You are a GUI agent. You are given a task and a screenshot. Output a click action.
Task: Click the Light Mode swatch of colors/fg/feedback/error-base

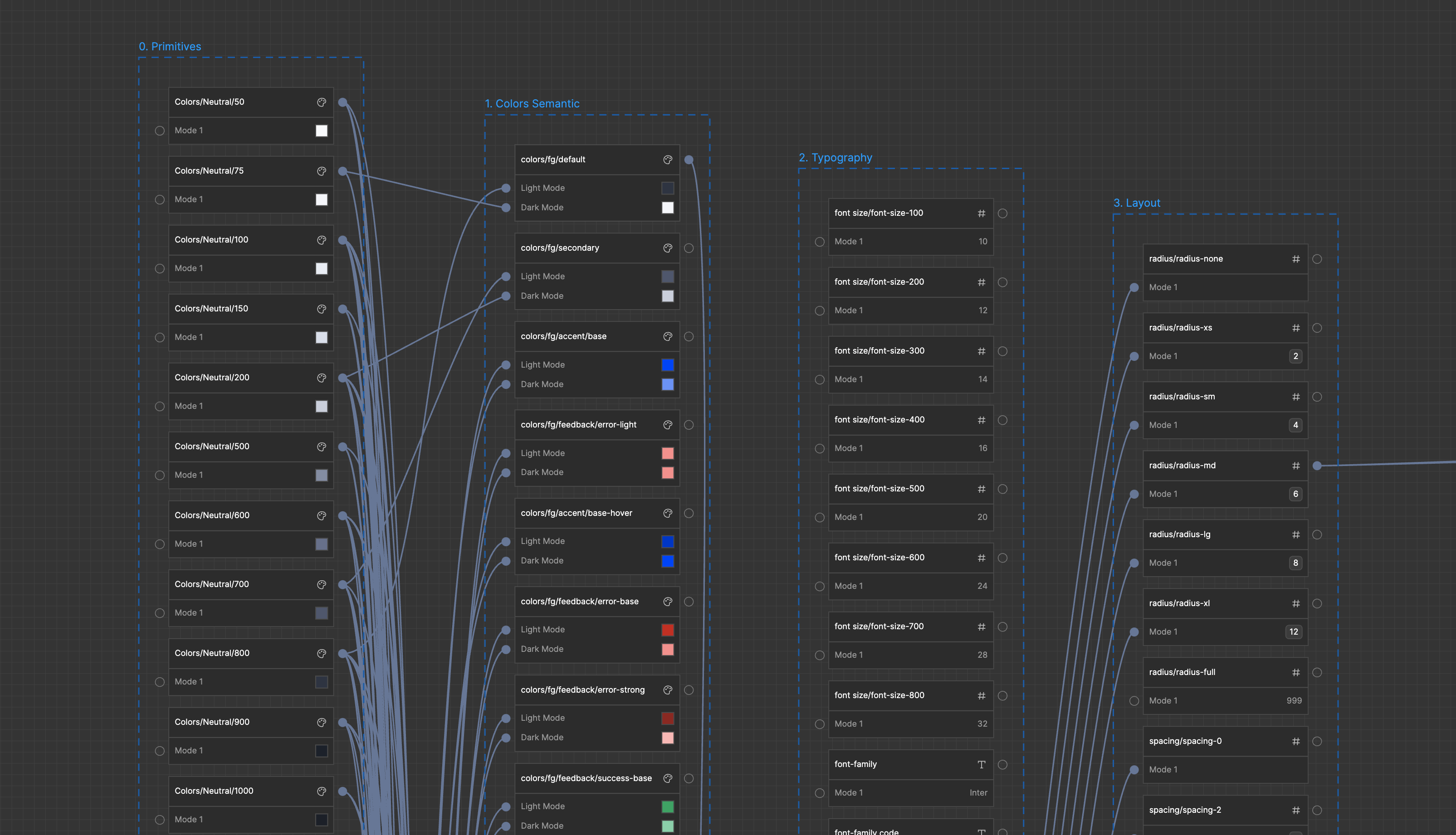(x=668, y=630)
